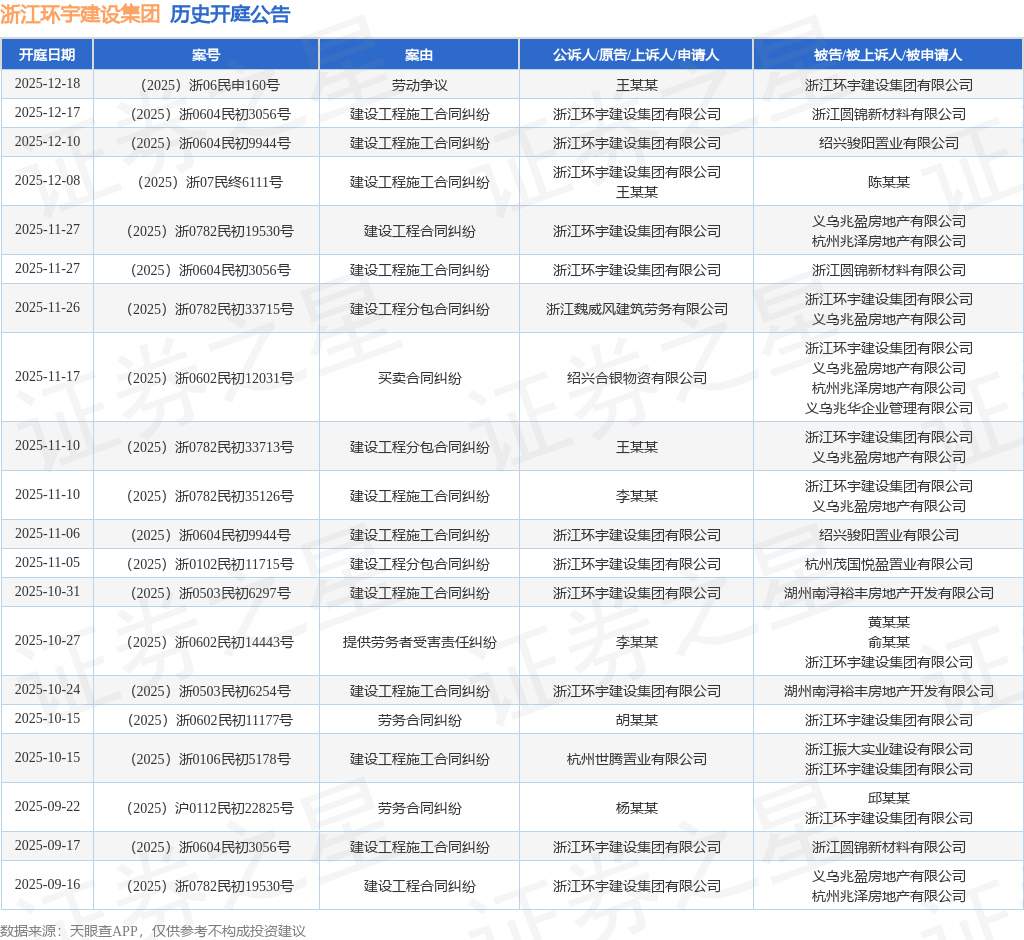Screen dimensions: 1024x940
Task: Click the defendant 邱某某
Action: pyautogui.click(x=888, y=798)
